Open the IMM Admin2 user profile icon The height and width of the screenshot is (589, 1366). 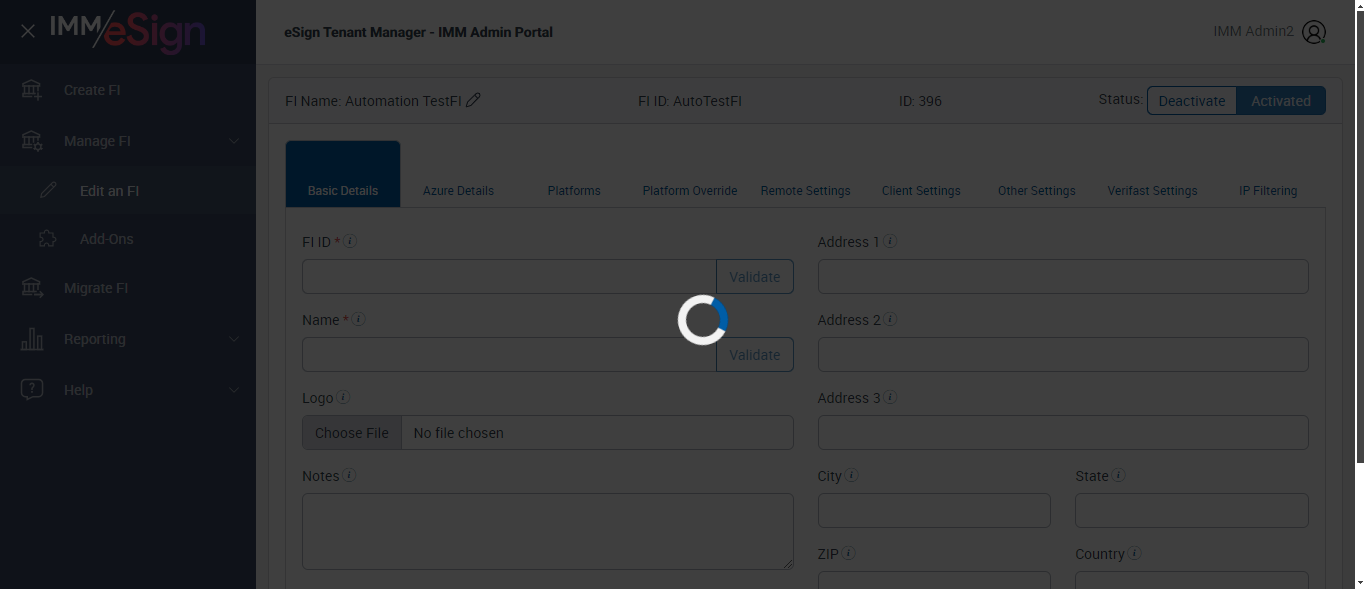(x=1314, y=32)
